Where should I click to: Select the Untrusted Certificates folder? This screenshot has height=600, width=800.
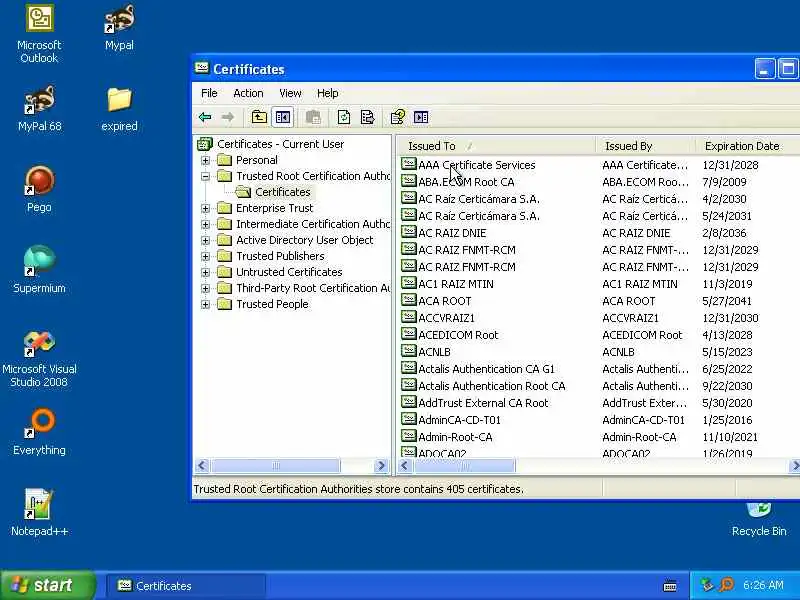coord(289,272)
